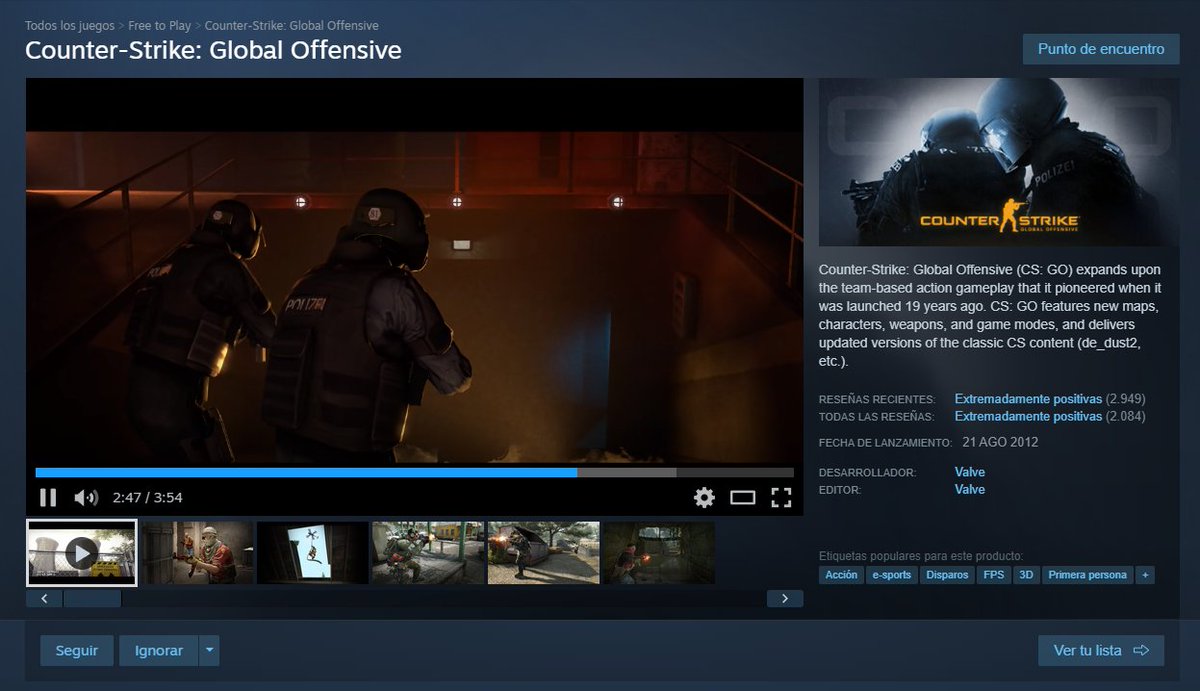1200x691 pixels.
Task: Select the FPS tag
Action: [x=994, y=575]
